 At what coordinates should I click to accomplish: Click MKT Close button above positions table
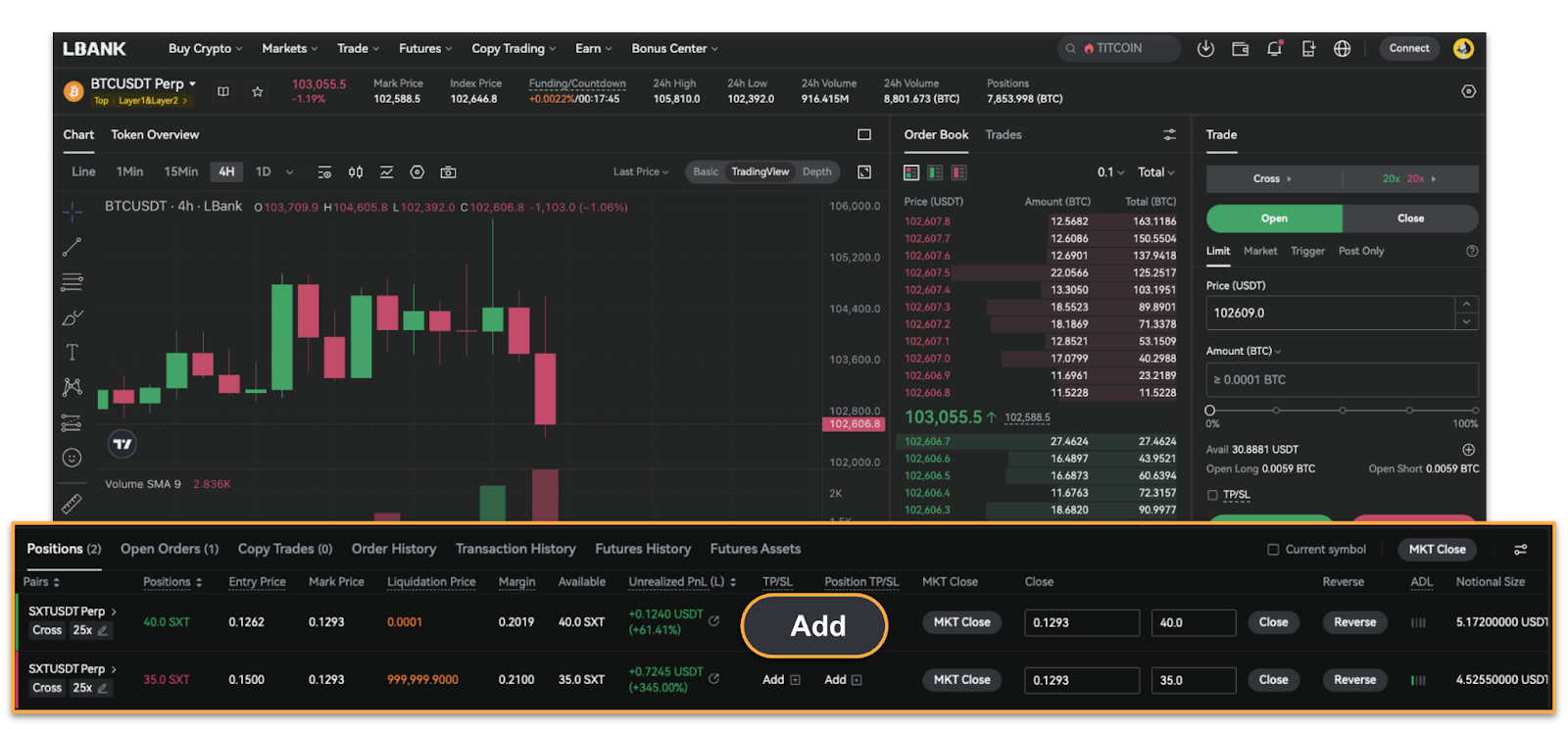(1437, 550)
